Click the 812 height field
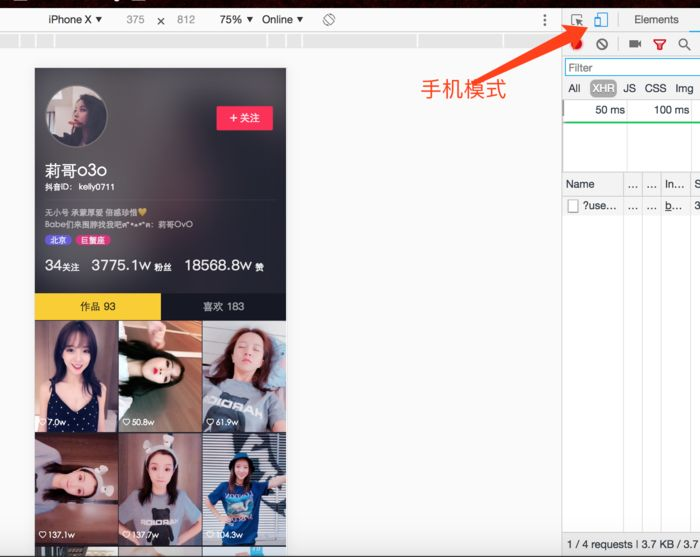 pos(186,20)
